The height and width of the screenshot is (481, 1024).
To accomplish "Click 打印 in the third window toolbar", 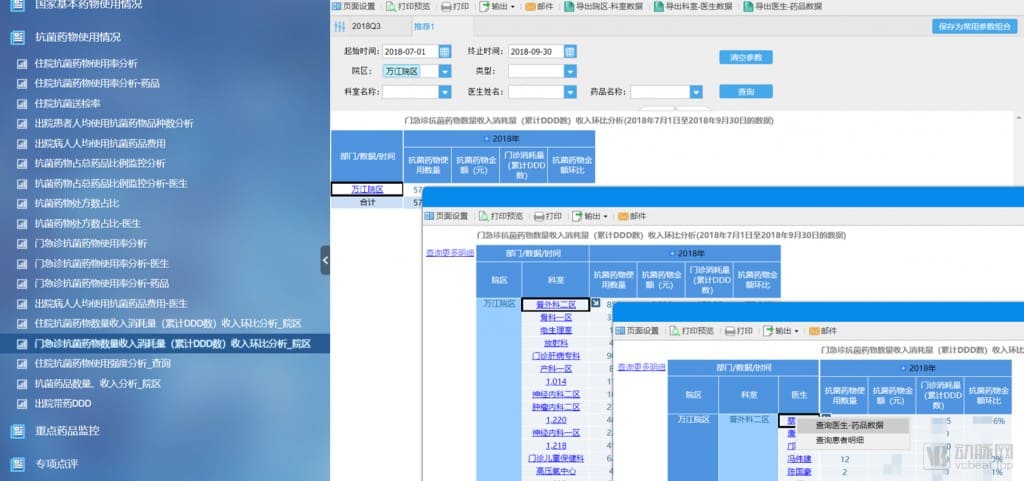I will pos(739,331).
